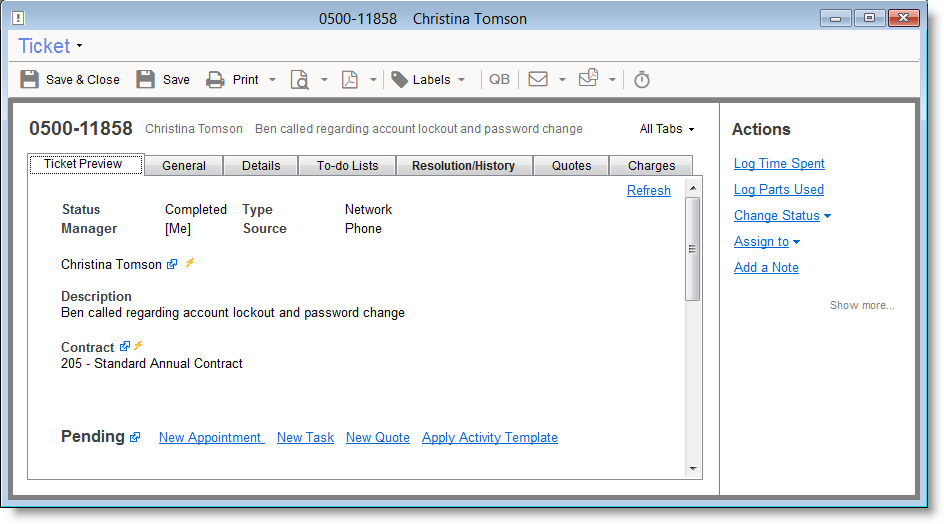Click the PDF export icon
This screenshot has width=944, height=524.
point(350,80)
